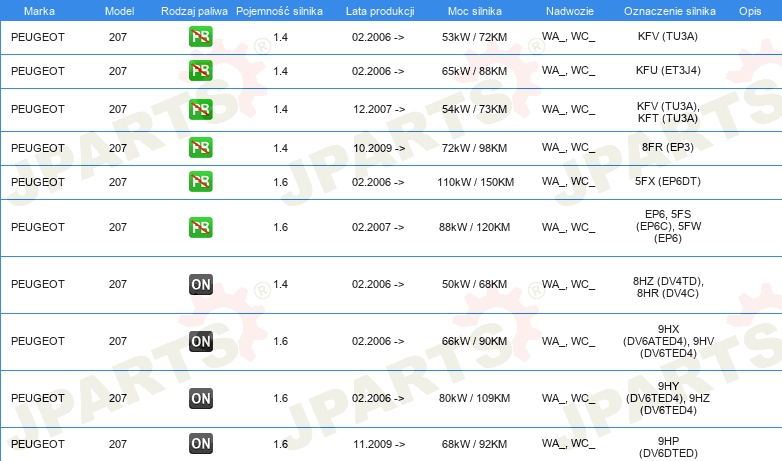The width and height of the screenshot is (782, 461).
Task: Click body code WA_, WC_ in 66kW / 90KM row
Action: click(x=569, y=342)
